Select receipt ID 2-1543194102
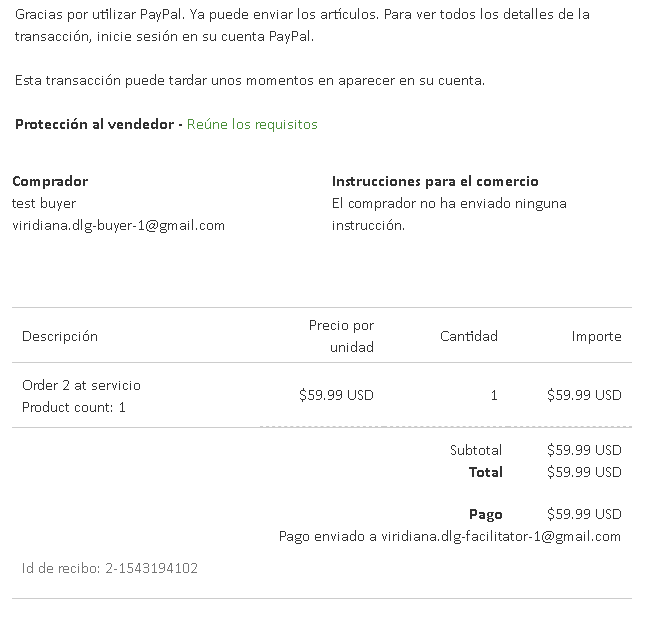 (152, 568)
